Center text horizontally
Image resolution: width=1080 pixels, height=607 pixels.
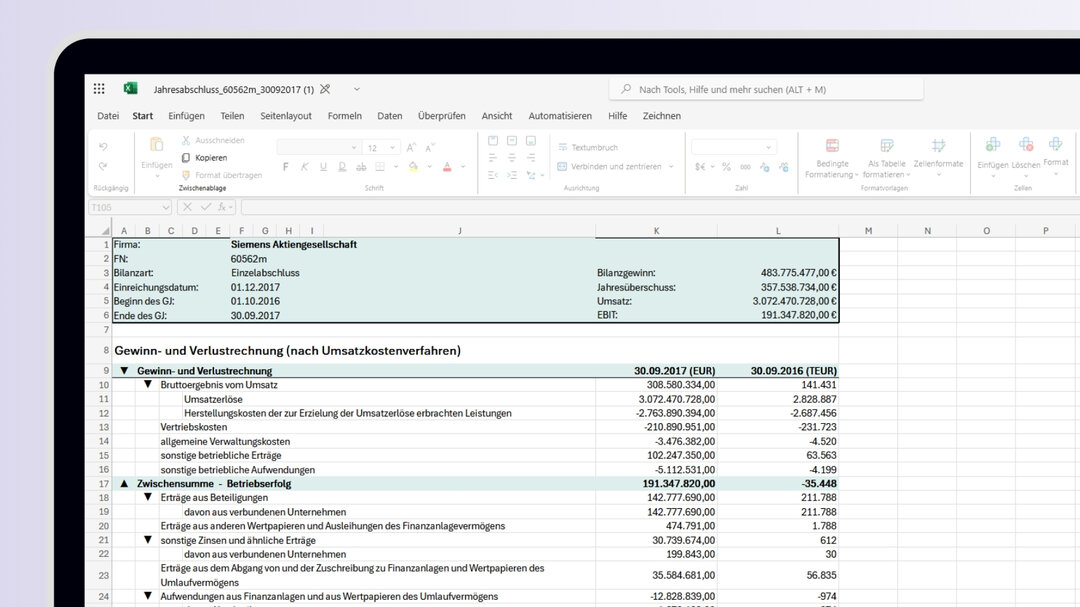click(512, 158)
